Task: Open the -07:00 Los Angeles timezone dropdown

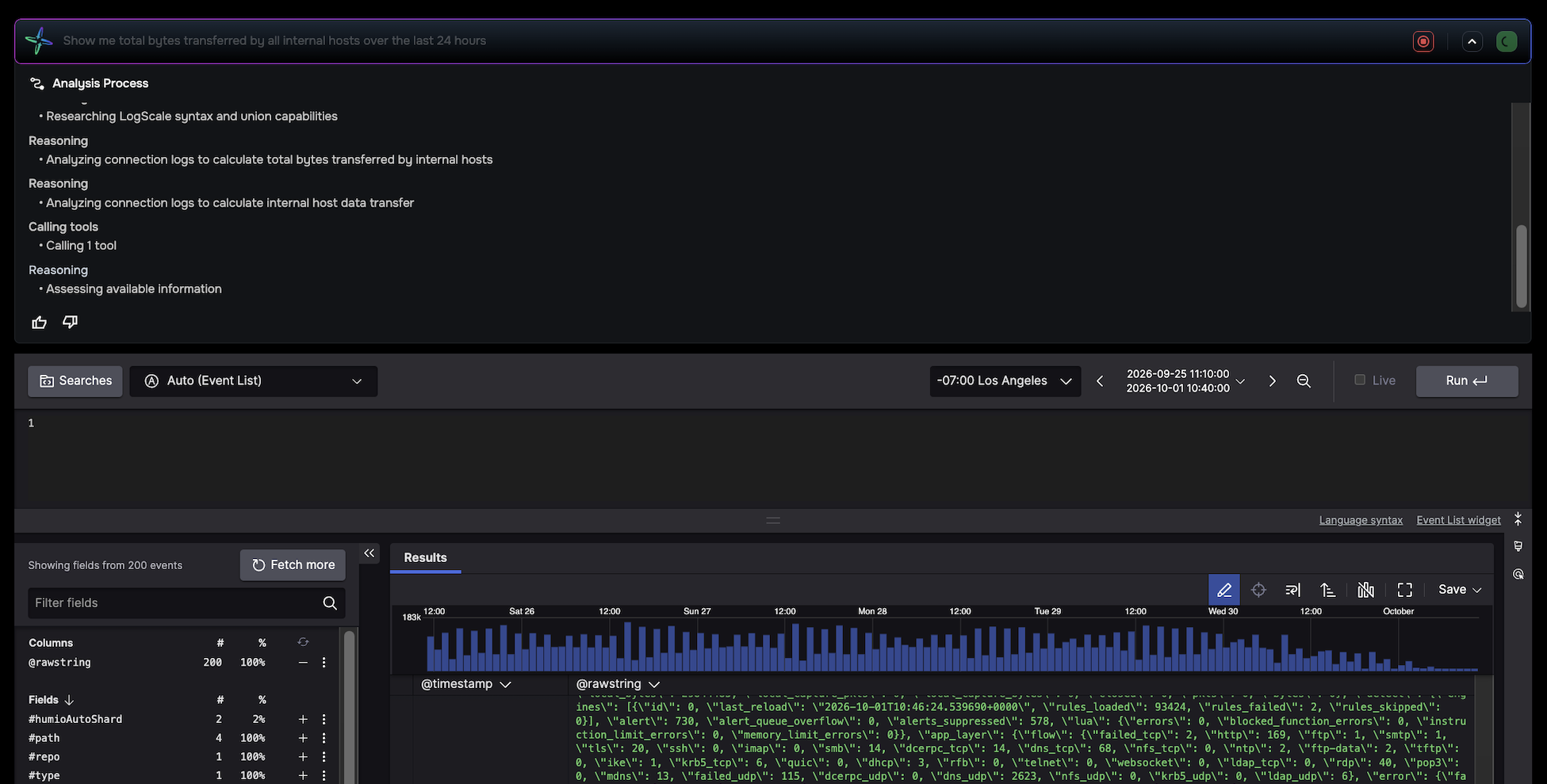Action: tap(1005, 381)
